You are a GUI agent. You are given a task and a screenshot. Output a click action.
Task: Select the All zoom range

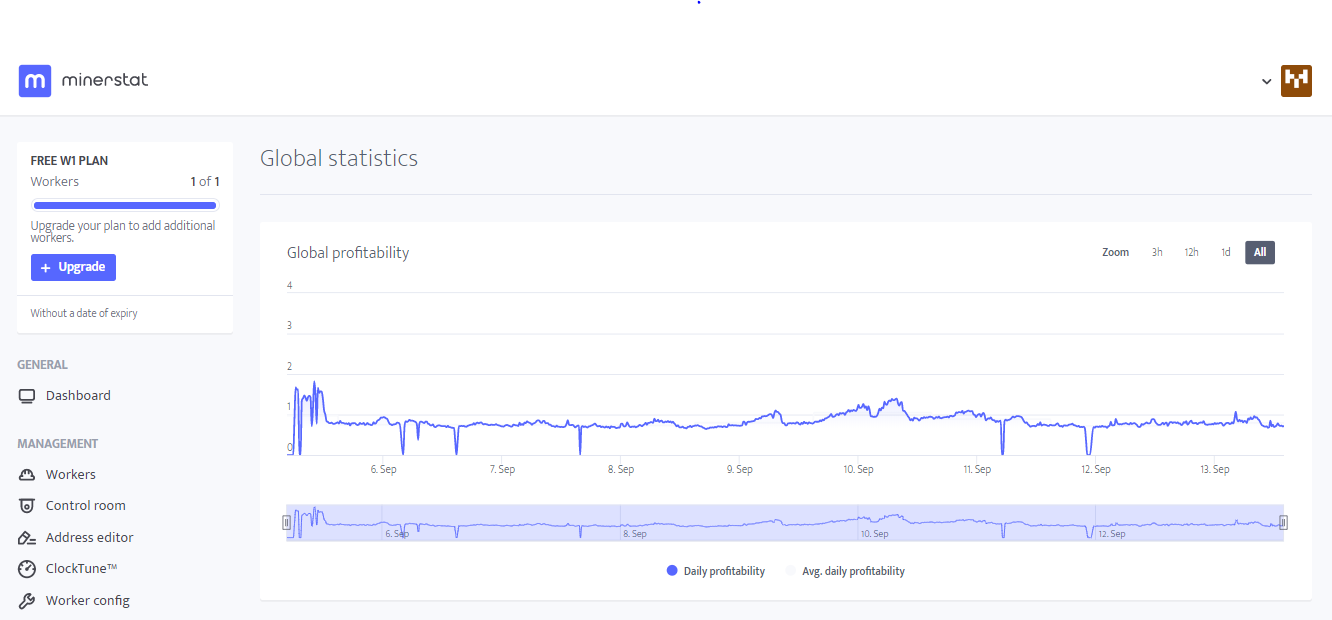click(1259, 252)
